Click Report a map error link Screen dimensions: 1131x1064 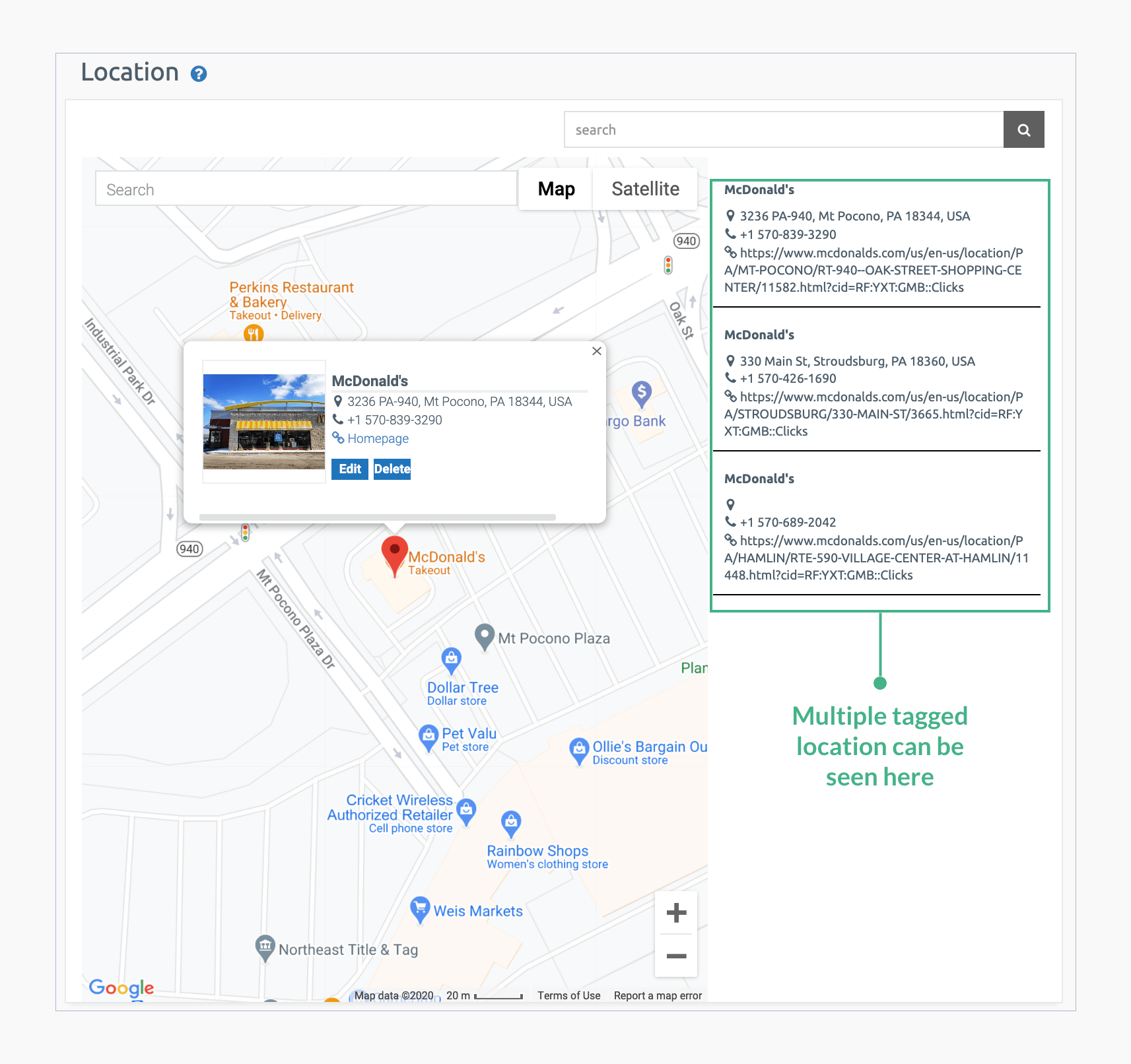[x=658, y=995]
